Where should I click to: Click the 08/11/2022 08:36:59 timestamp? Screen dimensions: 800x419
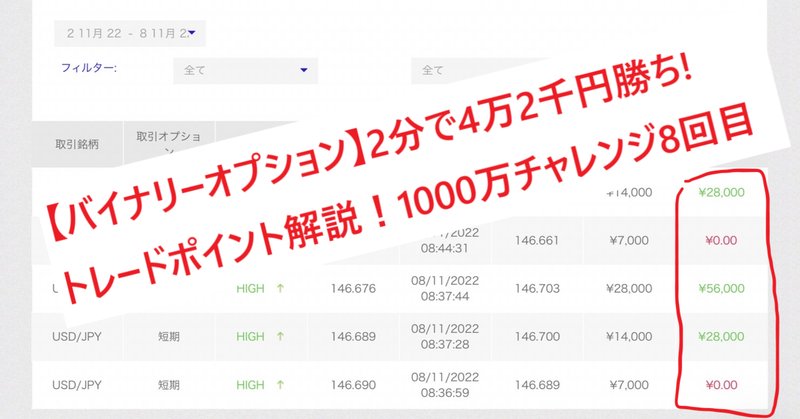tap(445, 385)
